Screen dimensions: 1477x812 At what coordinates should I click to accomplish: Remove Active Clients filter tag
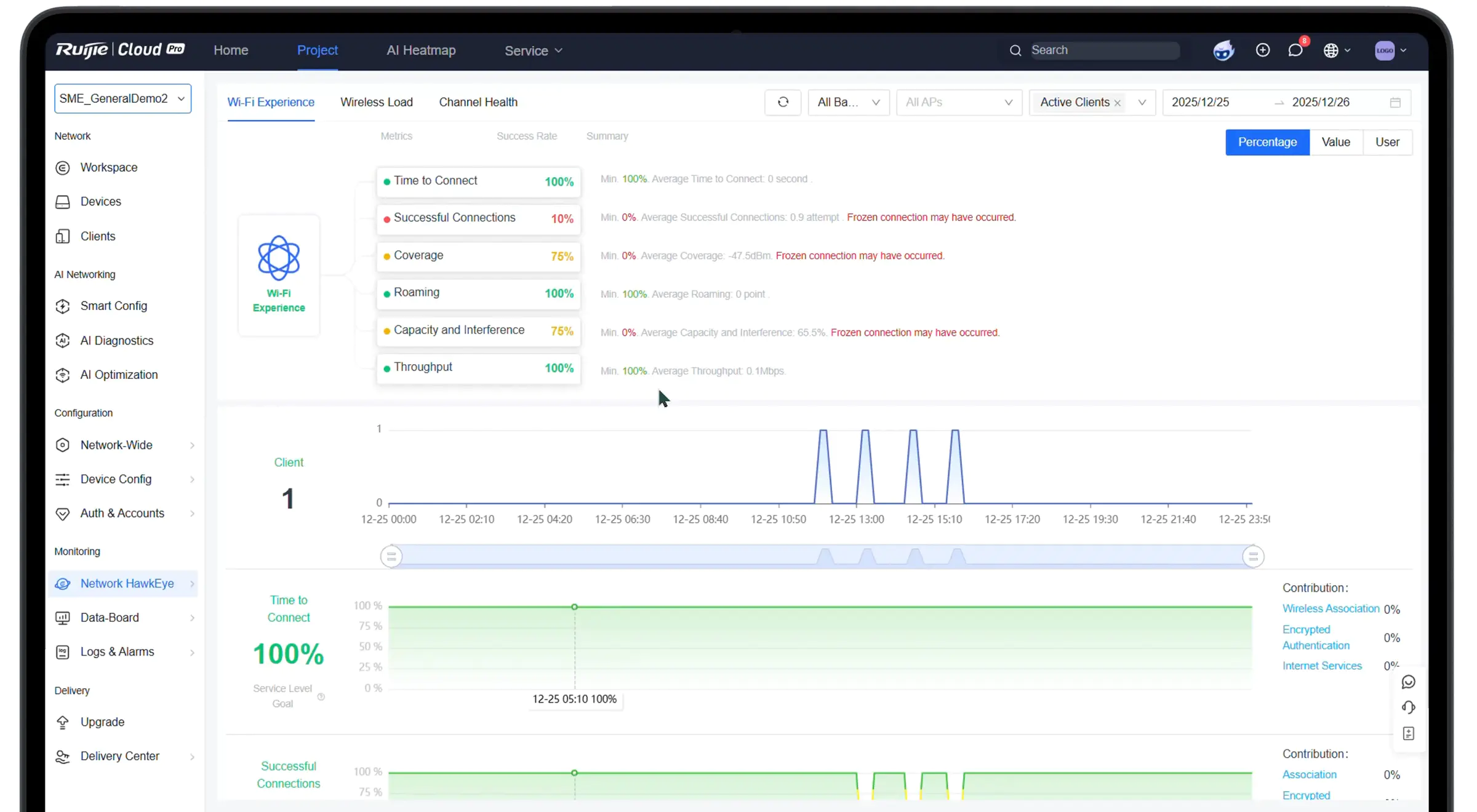(1118, 103)
